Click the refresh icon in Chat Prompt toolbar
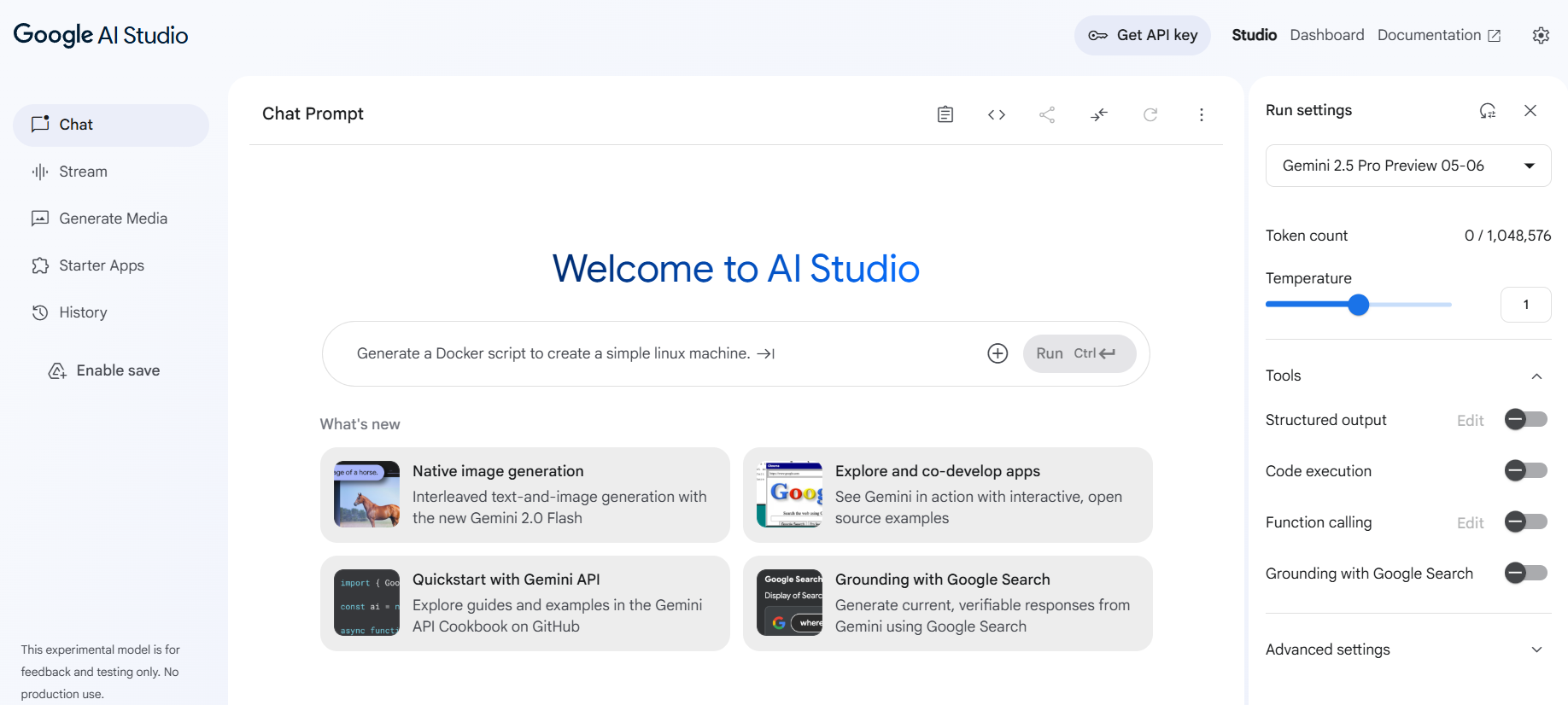Screen dimensions: 1568x705 tap(1150, 114)
